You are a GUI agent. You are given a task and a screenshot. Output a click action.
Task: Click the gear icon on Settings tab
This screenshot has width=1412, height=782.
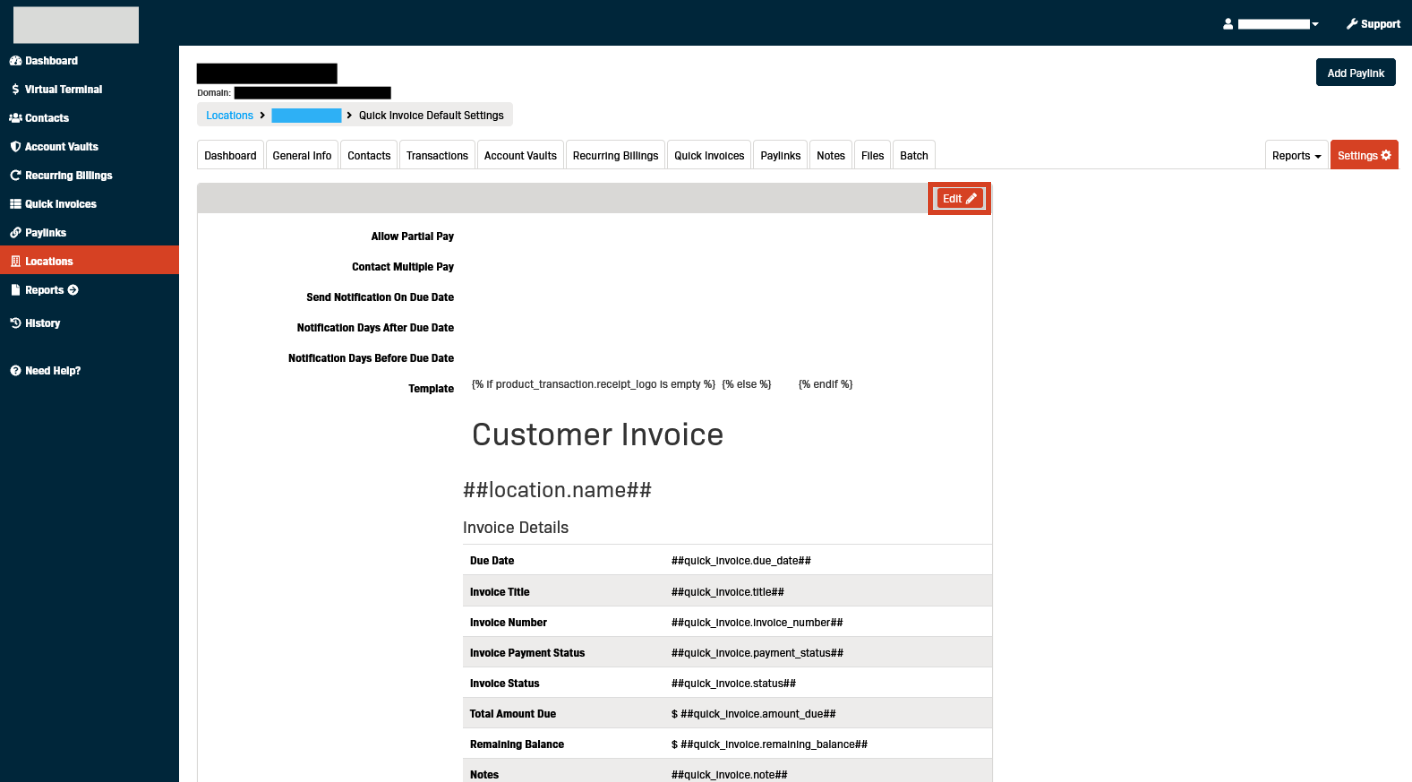tap(1386, 156)
